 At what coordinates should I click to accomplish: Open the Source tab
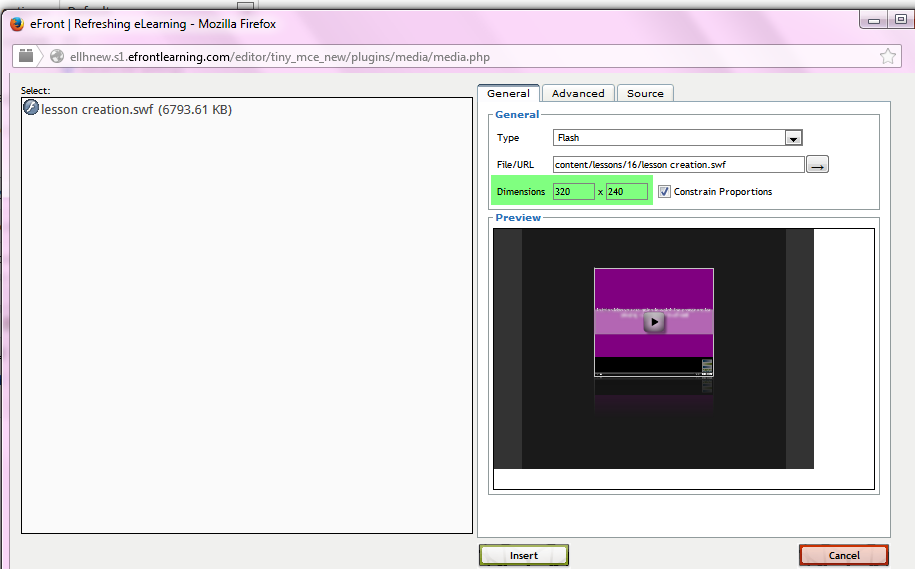point(645,93)
